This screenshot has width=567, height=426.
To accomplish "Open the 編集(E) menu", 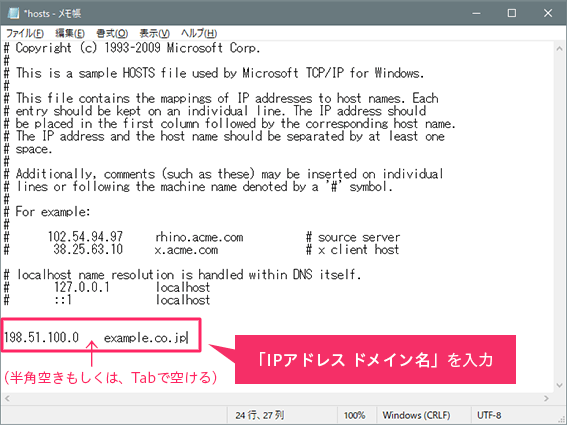I will coord(70,34).
